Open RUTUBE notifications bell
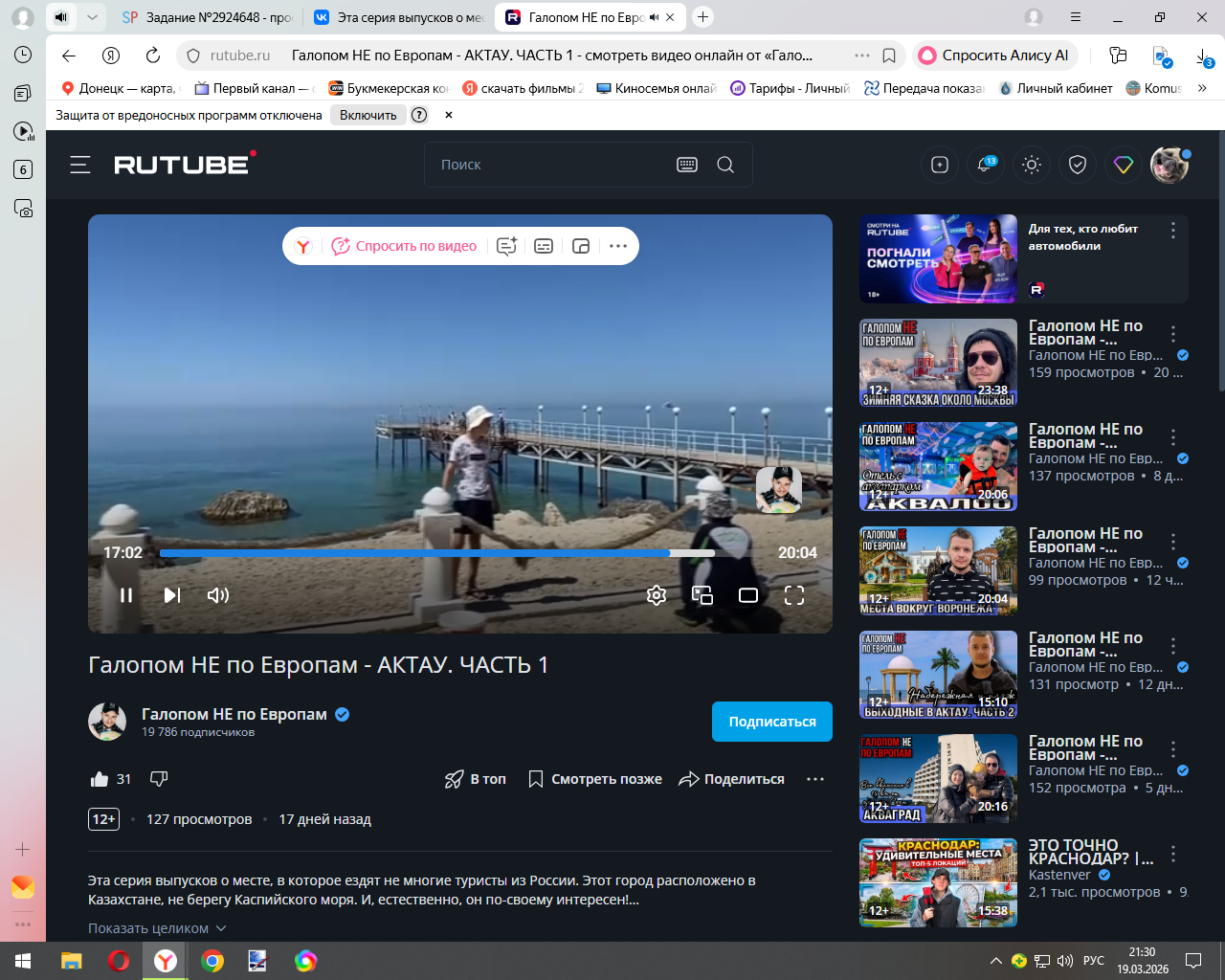 [985, 165]
